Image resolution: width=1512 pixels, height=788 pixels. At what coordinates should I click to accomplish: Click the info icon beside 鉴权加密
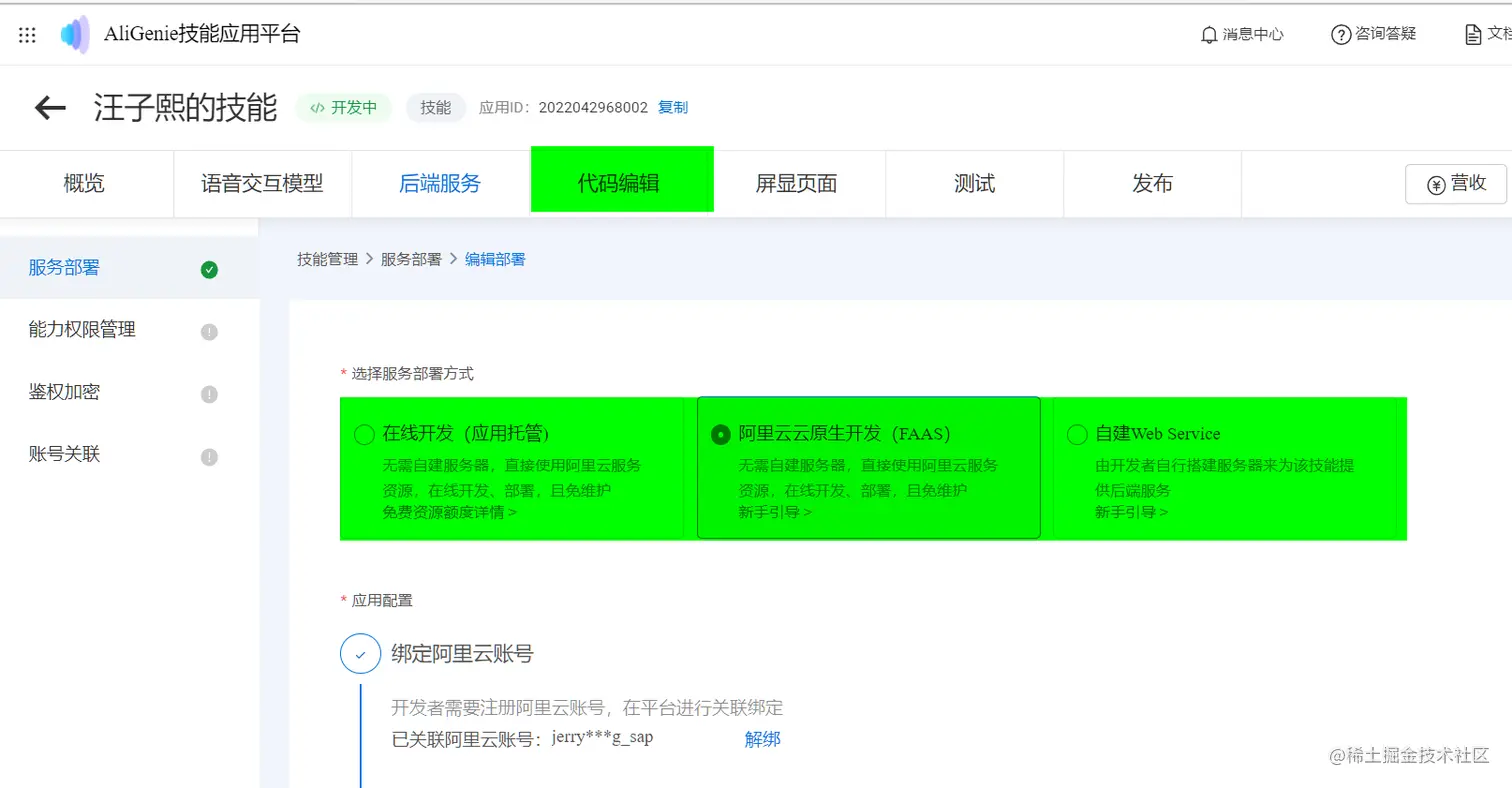[209, 394]
